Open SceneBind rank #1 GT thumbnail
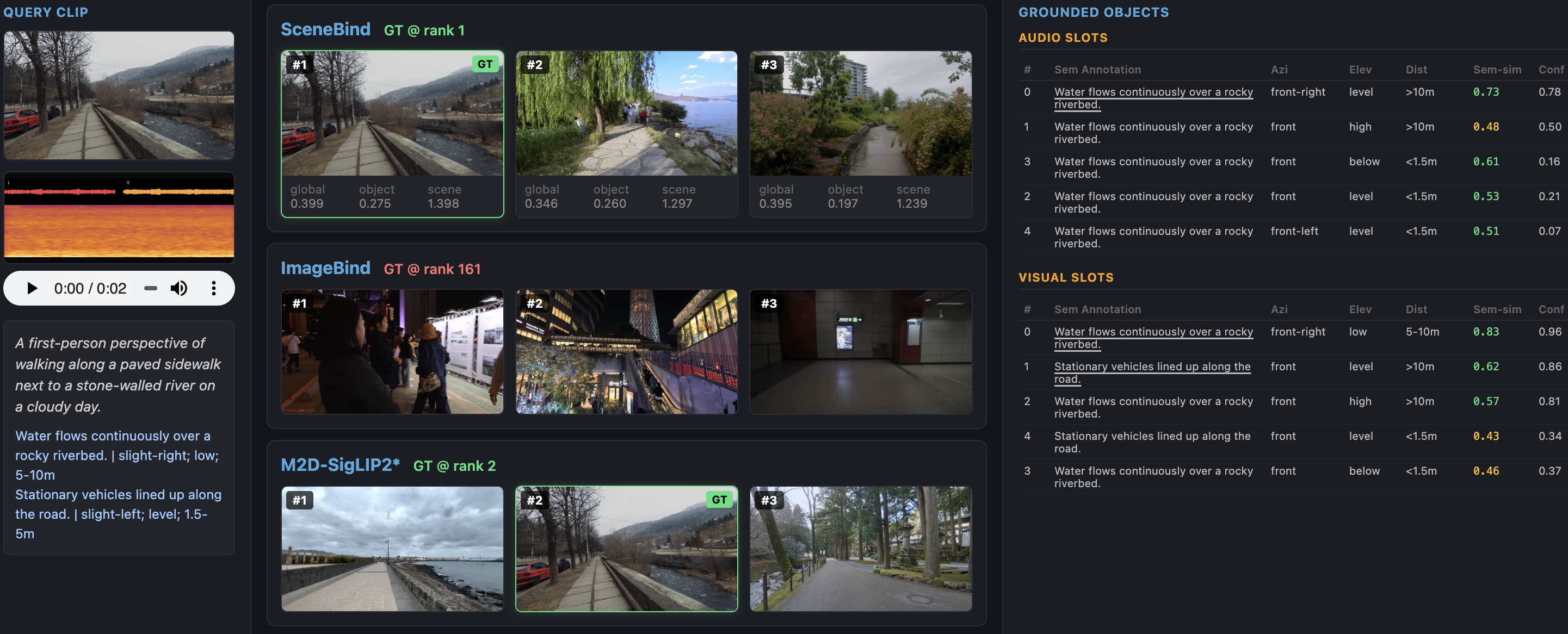This screenshot has height=634, width=1568. [x=393, y=113]
